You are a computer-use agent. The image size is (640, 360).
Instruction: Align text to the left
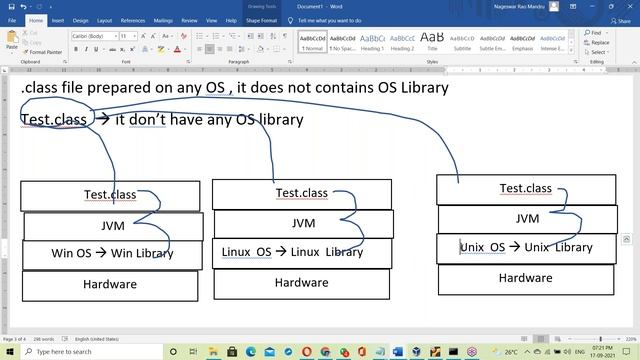[200, 49]
